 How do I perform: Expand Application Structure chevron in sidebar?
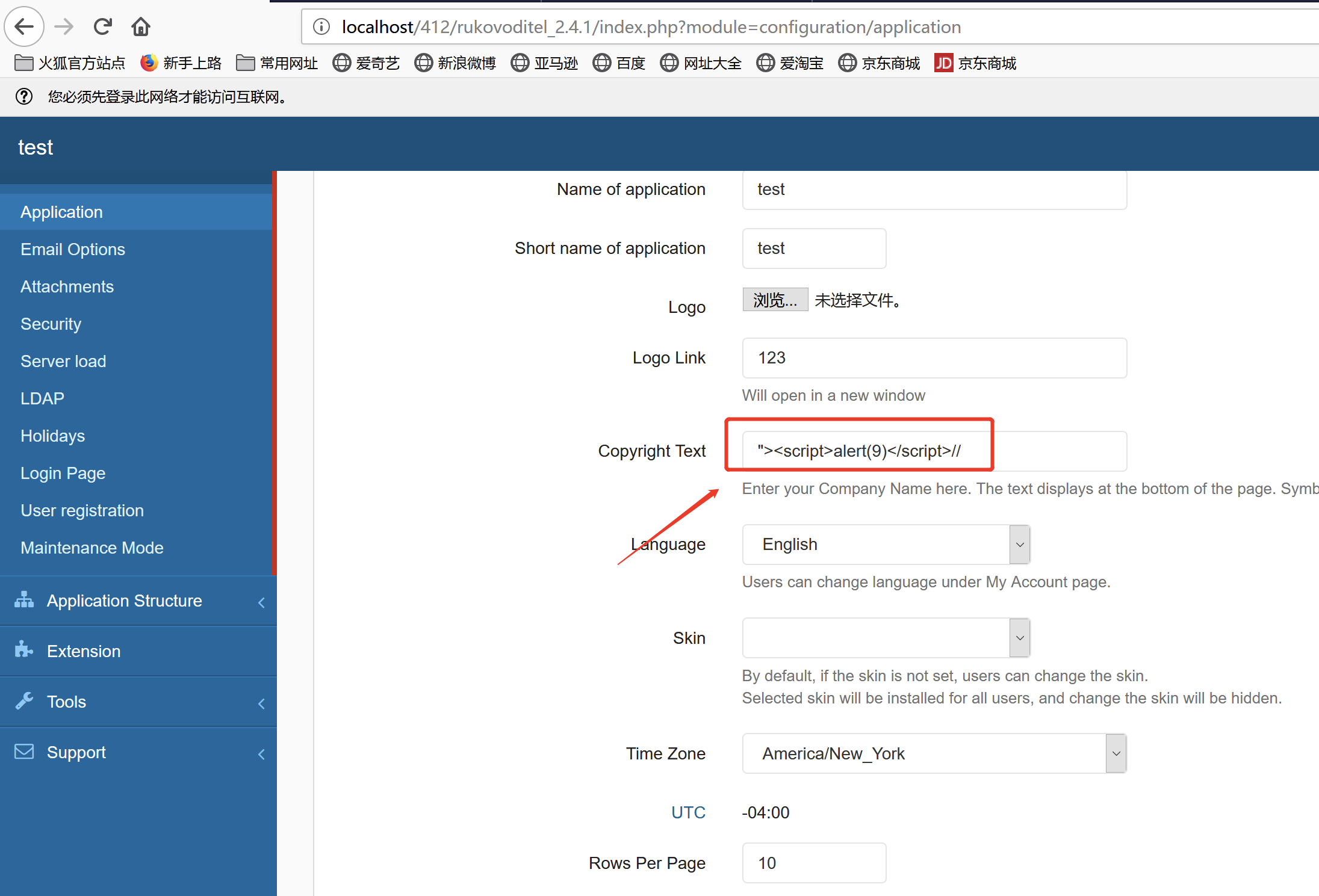point(261,602)
